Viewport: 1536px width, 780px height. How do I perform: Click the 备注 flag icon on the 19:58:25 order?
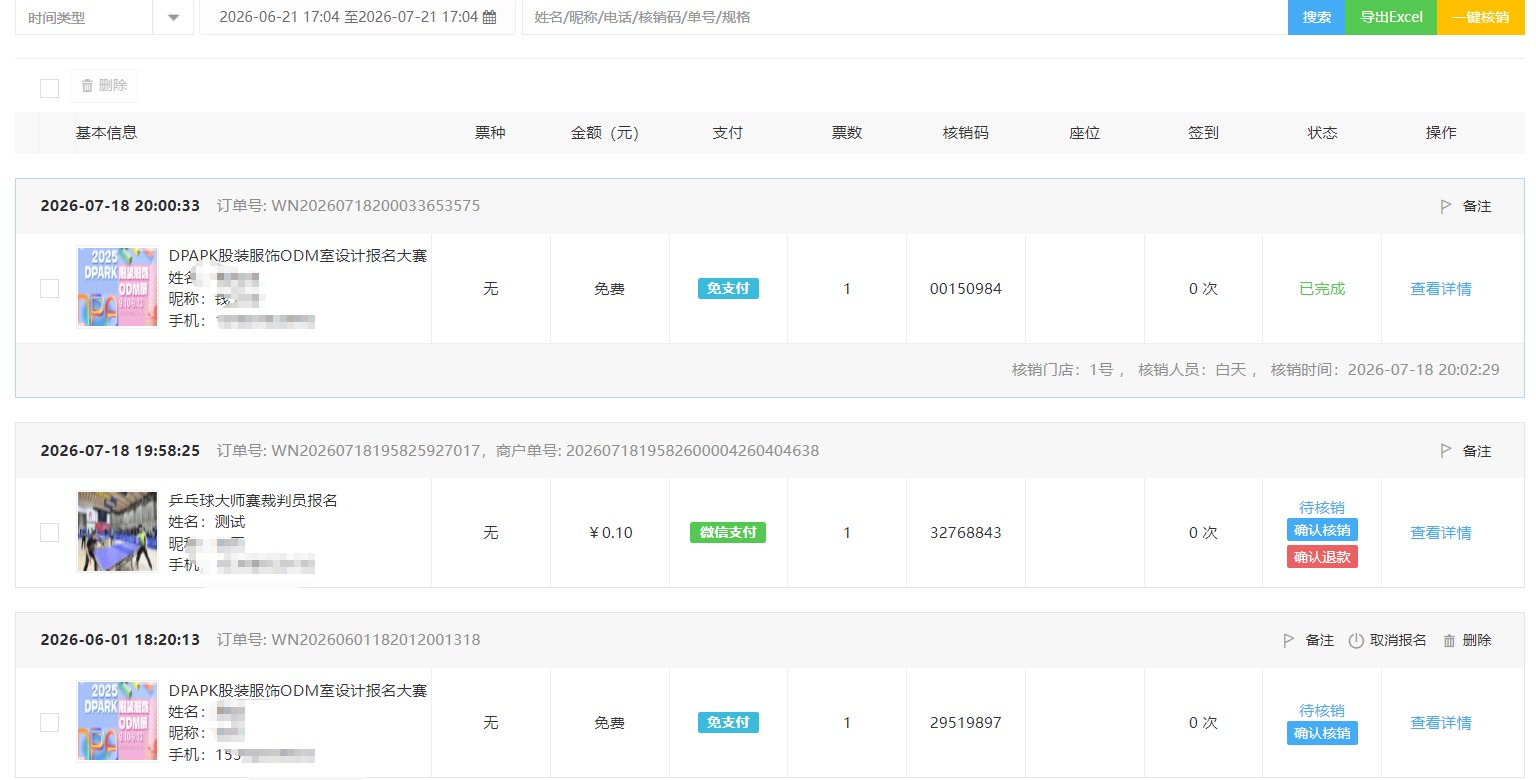(x=1445, y=451)
